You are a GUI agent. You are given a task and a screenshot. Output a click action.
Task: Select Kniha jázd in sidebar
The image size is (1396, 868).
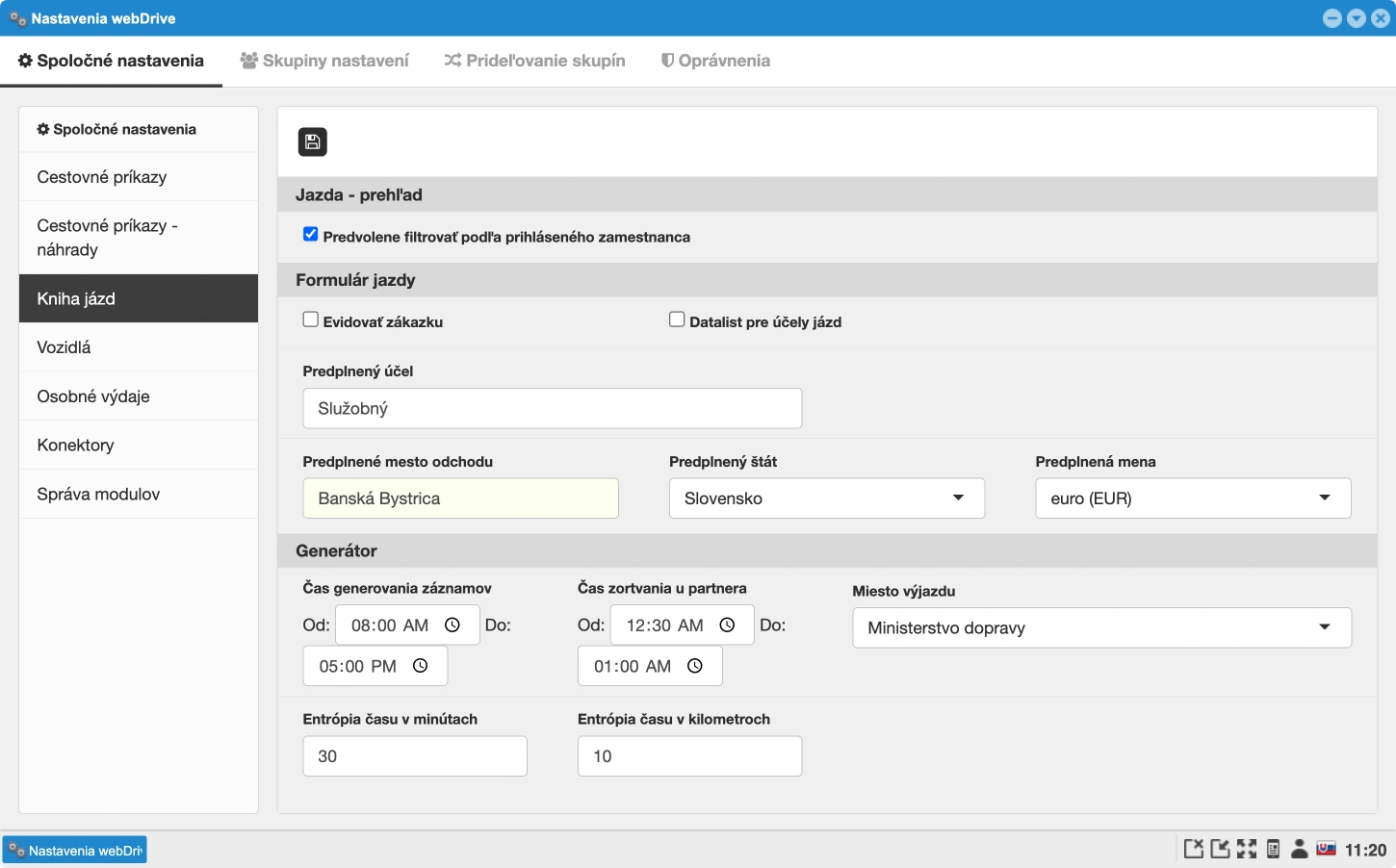pos(139,298)
